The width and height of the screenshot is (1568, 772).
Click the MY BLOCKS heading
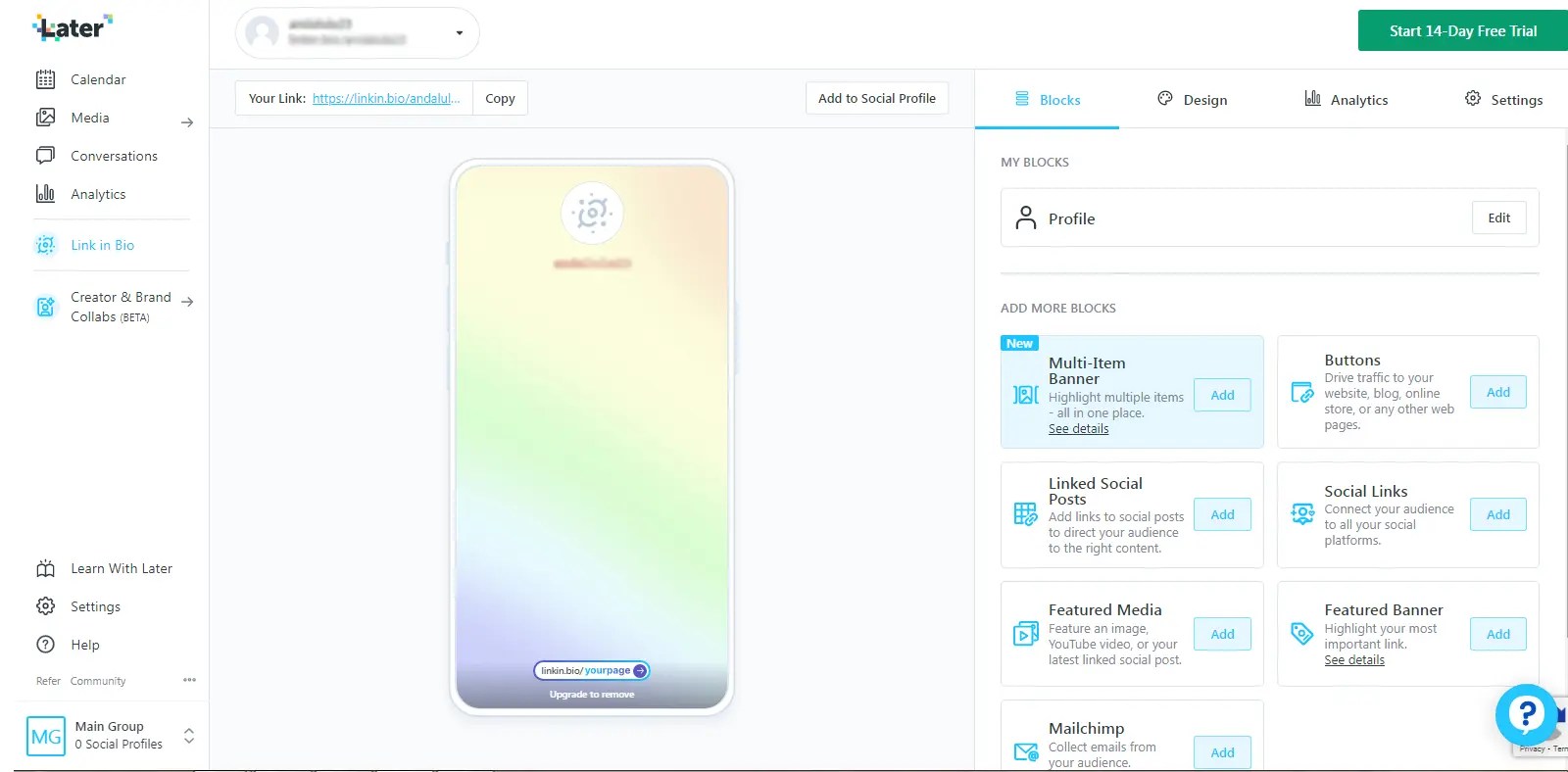coord(1035,162)
